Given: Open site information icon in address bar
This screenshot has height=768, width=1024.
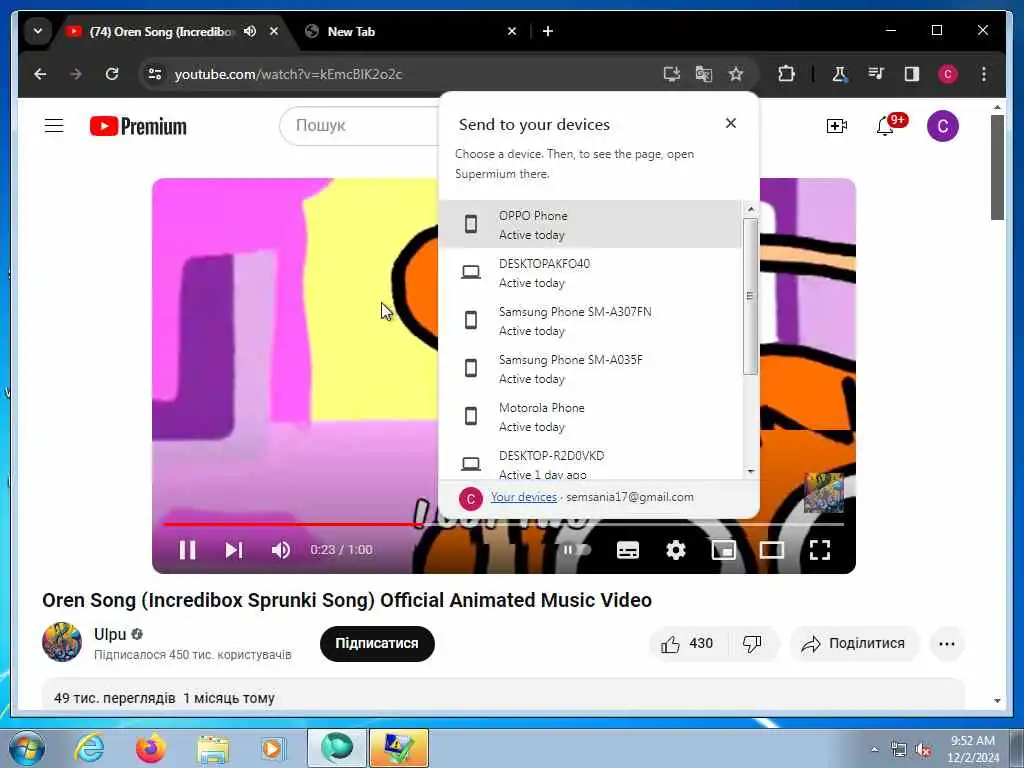Looking at the screenshot, I should click(x=155, y=74).
